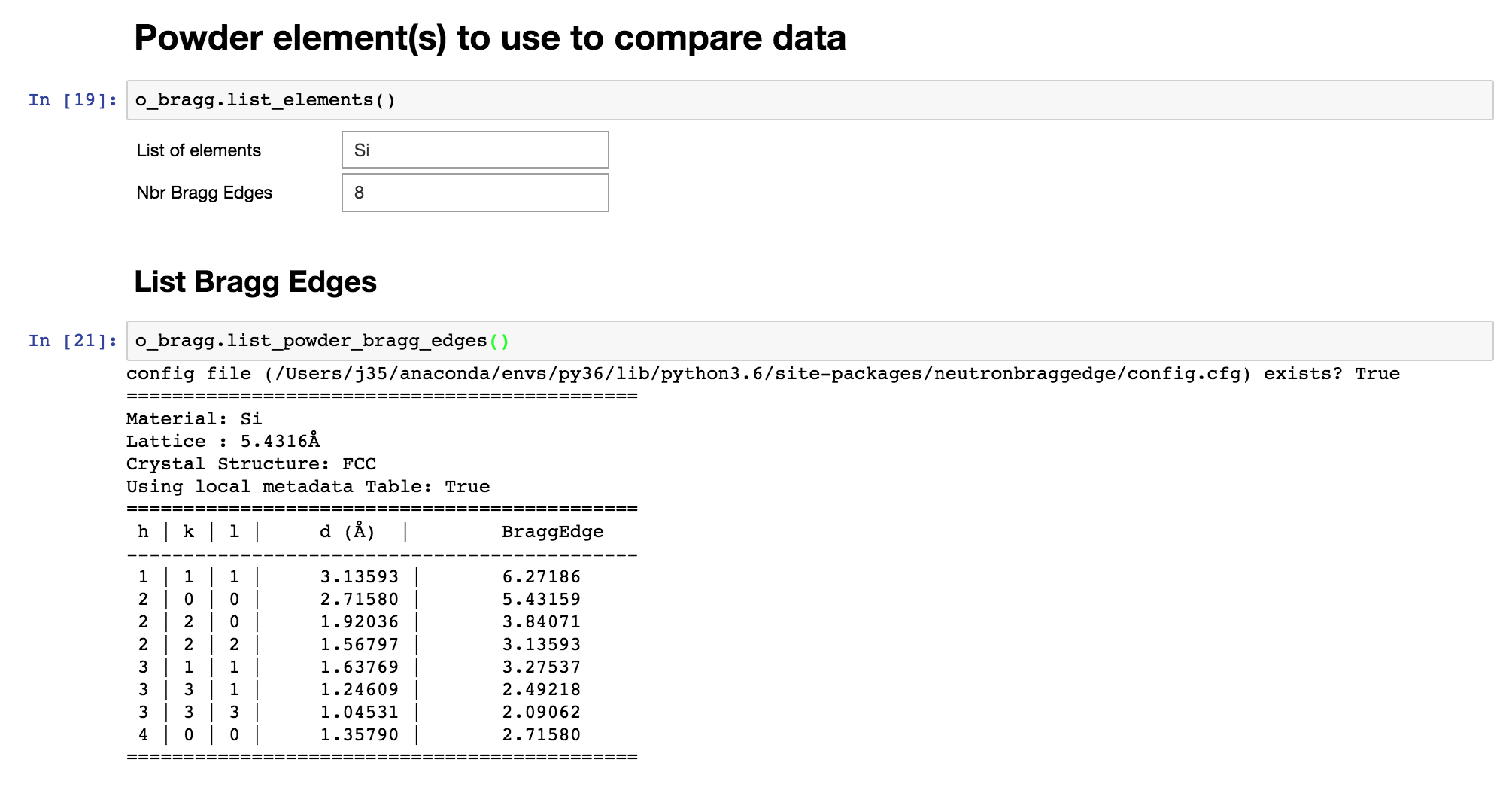Image resolution: width=1512 pixels, height=787 pixels.
Task: Click the config file path output line
Action: tap(763, 374)
